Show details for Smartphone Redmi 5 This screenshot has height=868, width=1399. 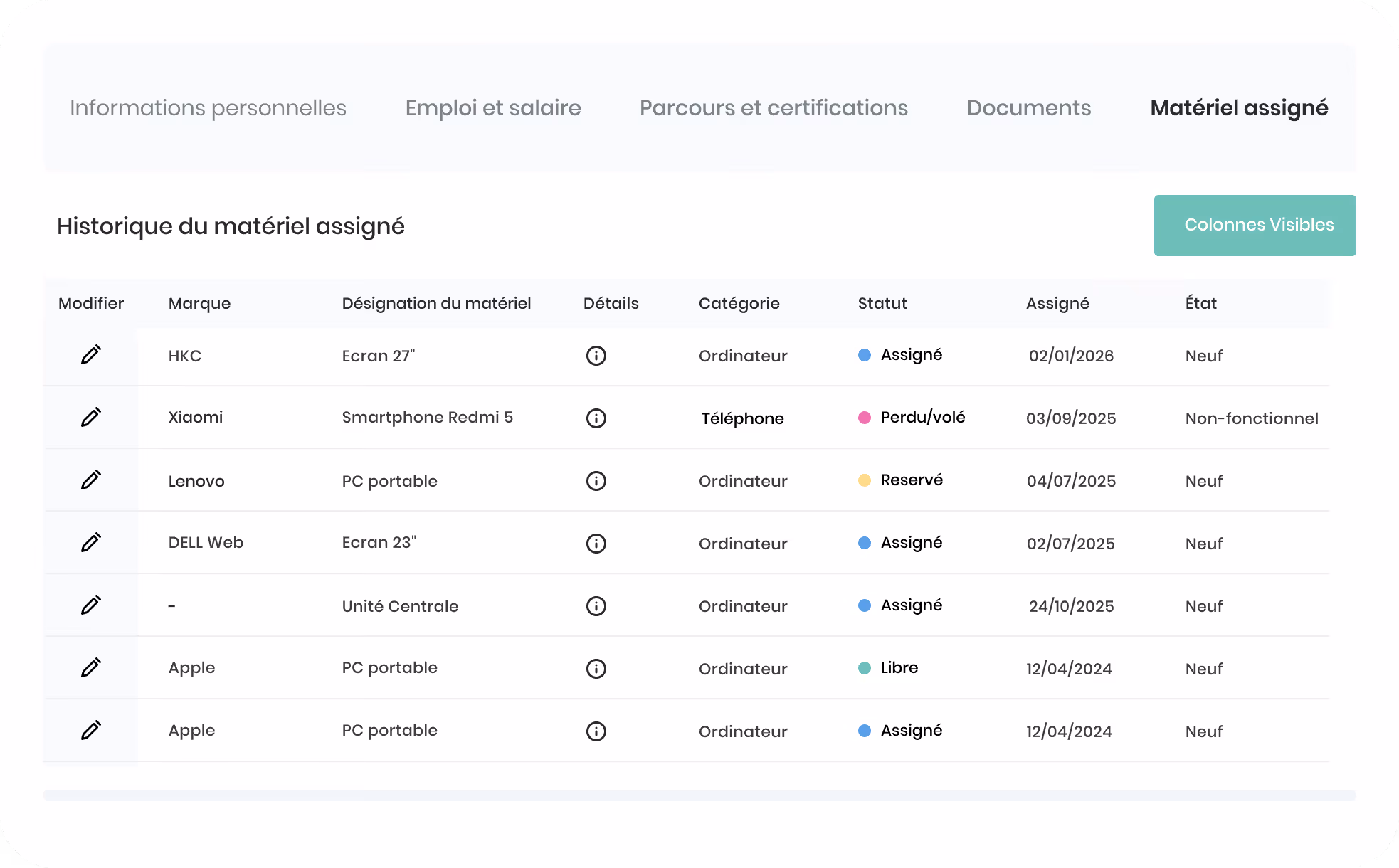point(596,418)
